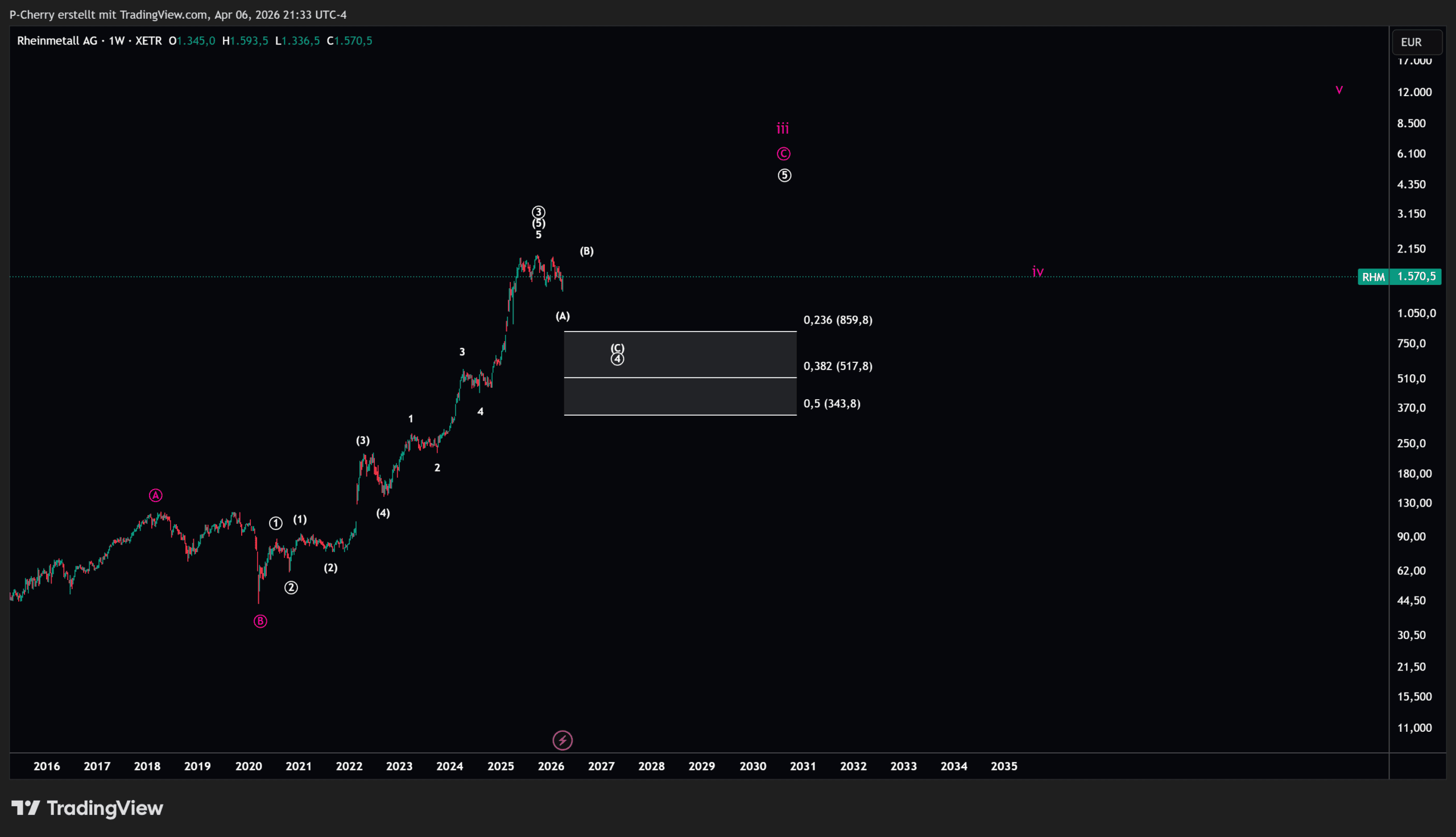Click the RHM current price tag
This screenshot has height=837, width=1456.
(x=1373, y=277)
